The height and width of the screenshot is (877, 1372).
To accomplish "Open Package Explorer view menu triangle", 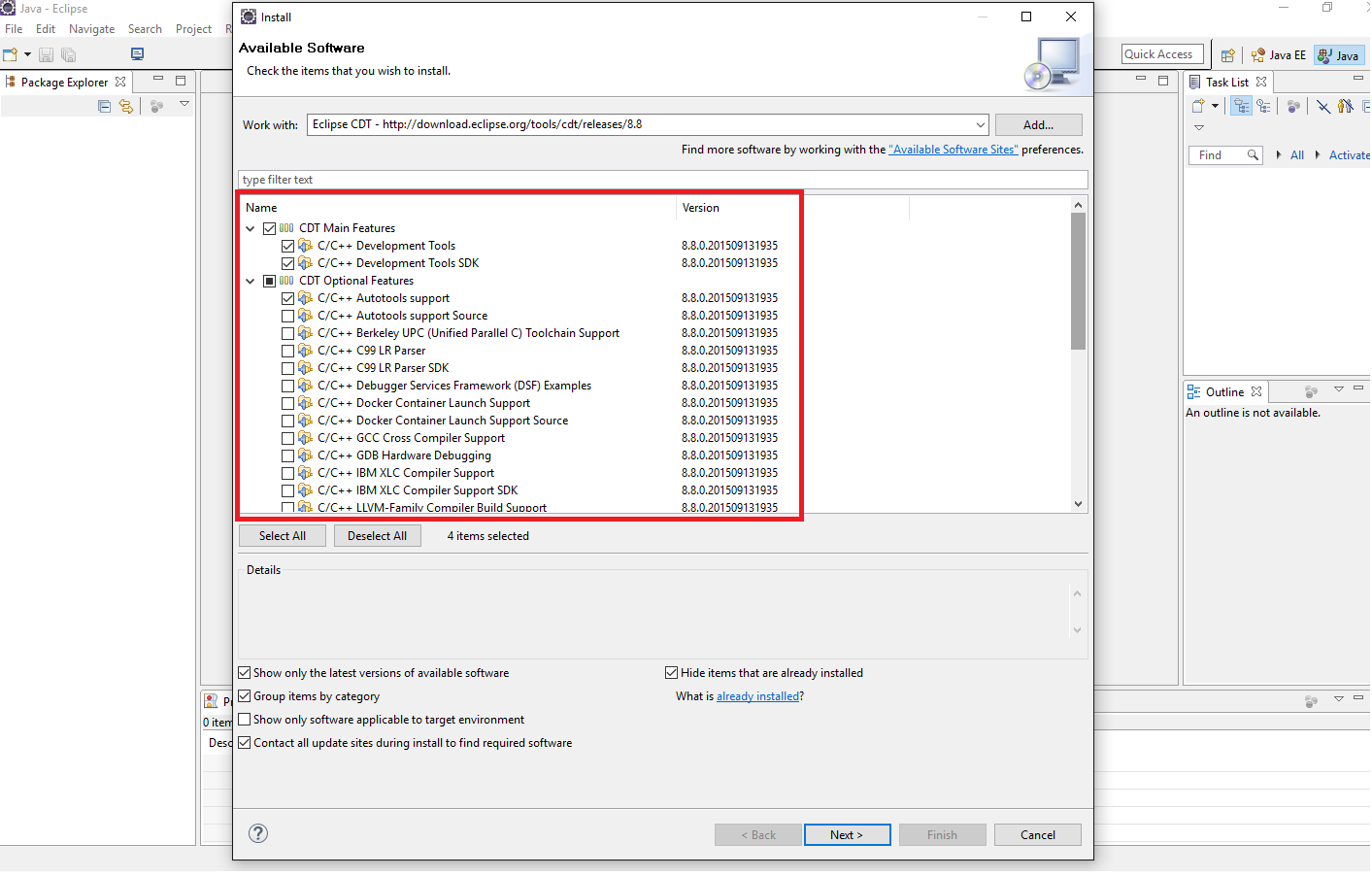I will coord(184,104).
